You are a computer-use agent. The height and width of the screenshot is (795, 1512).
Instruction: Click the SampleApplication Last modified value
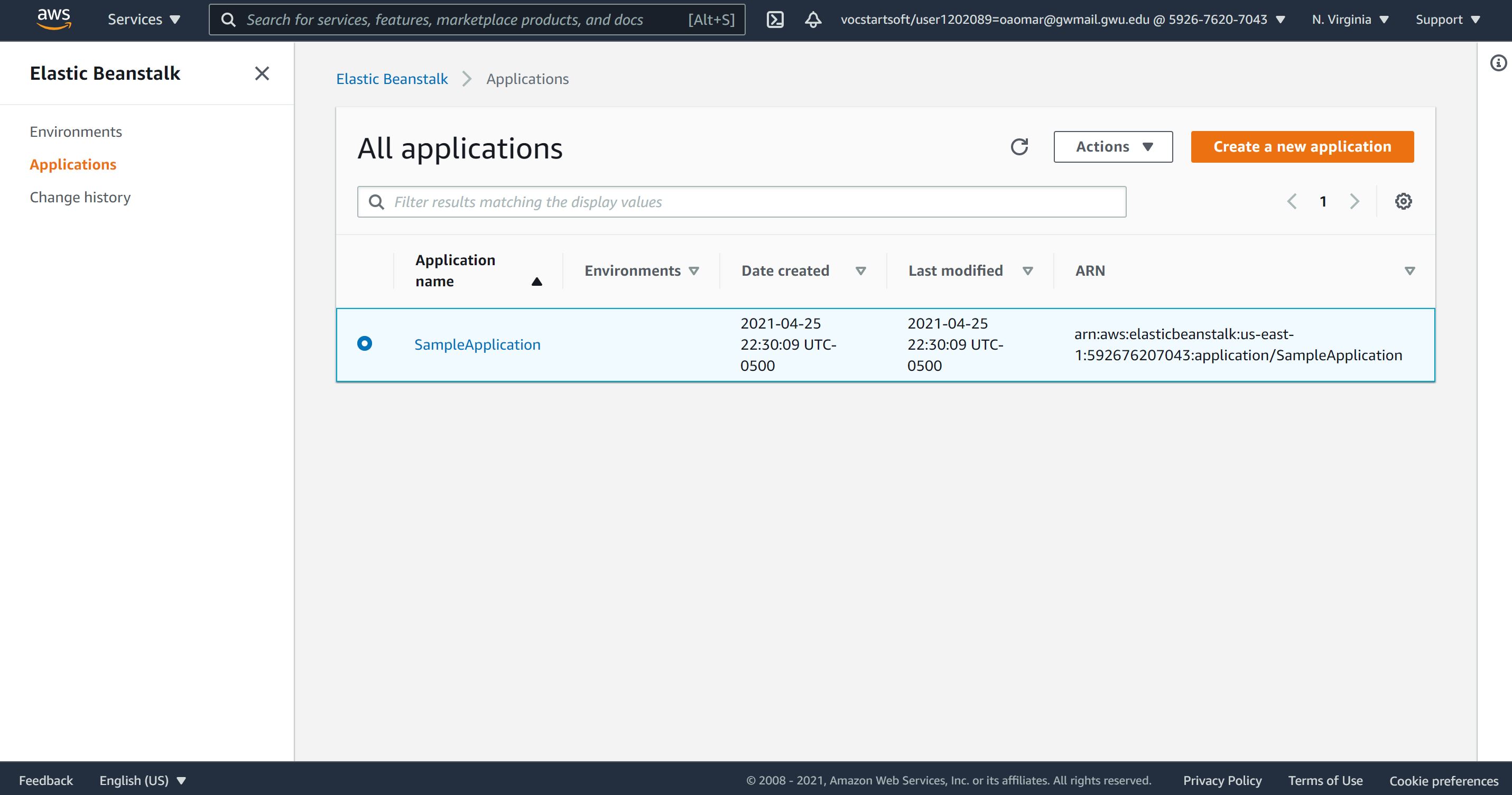(955, 345)
